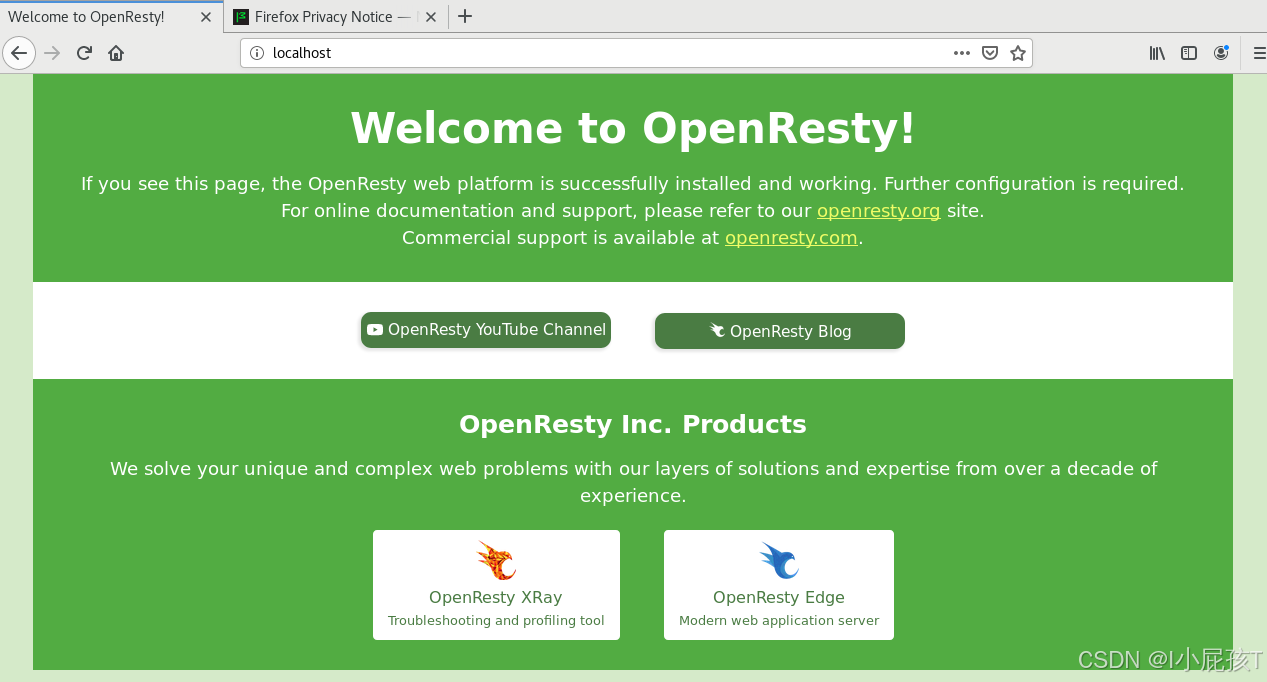
Task: Click the OpenResty Edge blue bird logo
Action: pyautogui.click(x=779, y=561)
